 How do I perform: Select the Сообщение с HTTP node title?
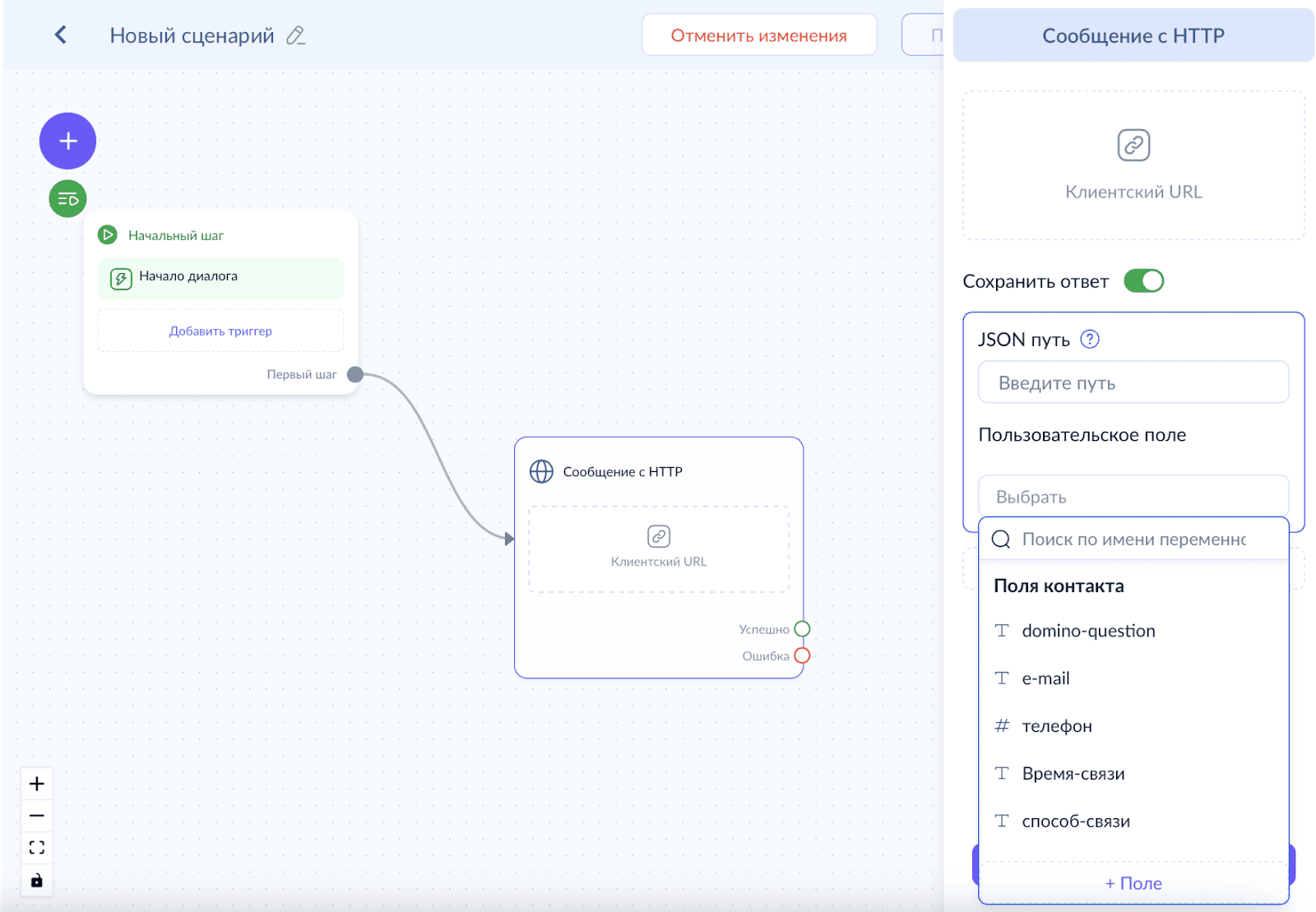click(x=623, y=471)
